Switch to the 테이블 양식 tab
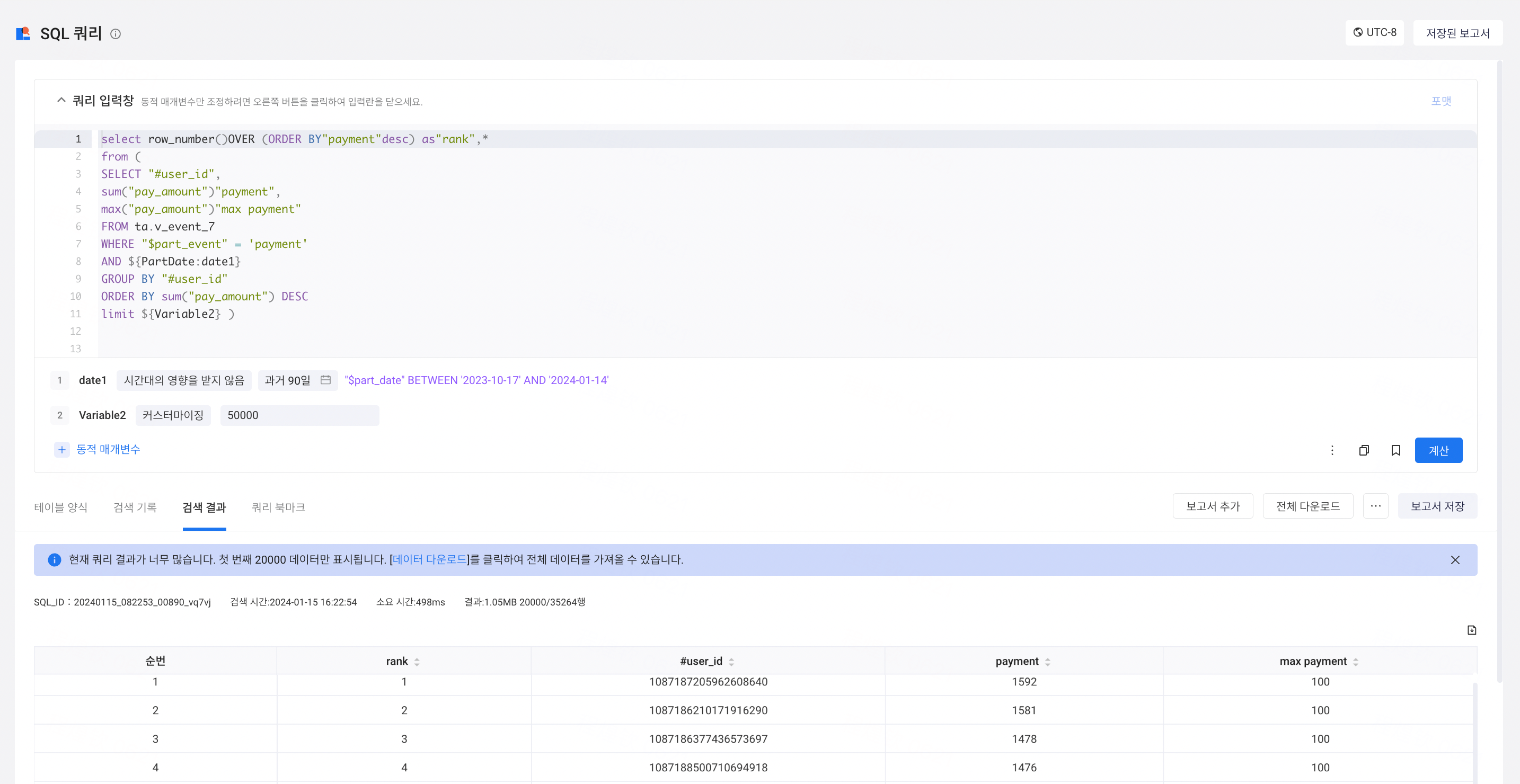1520x784 pixels. (x=61, y=507)
